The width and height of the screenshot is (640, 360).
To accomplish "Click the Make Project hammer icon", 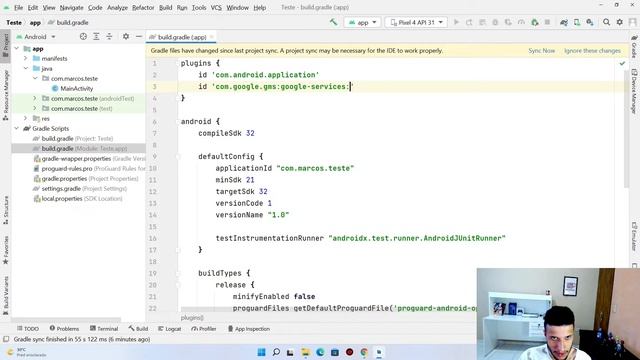I will (333, 22).
